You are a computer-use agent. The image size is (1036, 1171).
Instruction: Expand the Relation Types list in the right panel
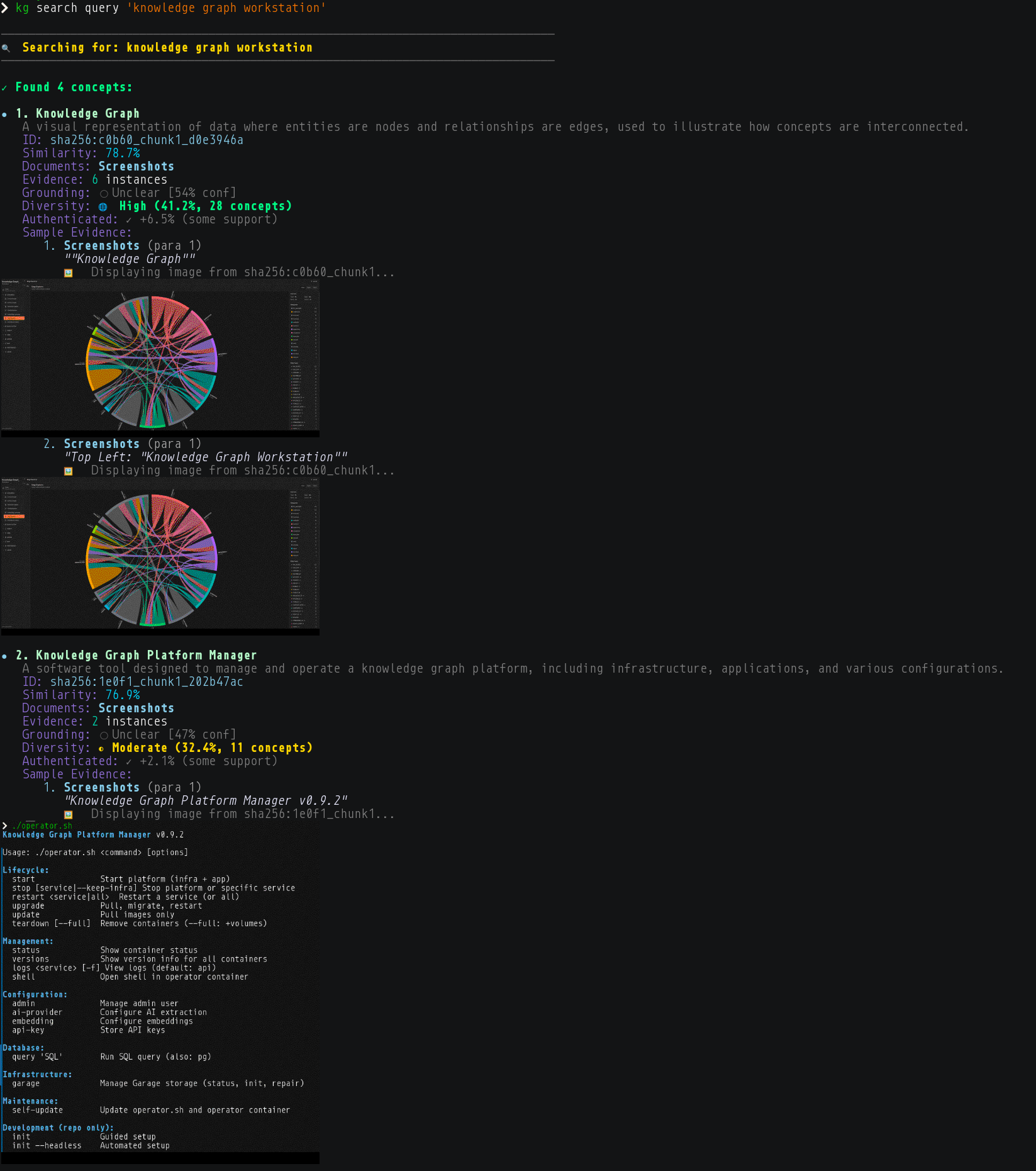point(292,363)
